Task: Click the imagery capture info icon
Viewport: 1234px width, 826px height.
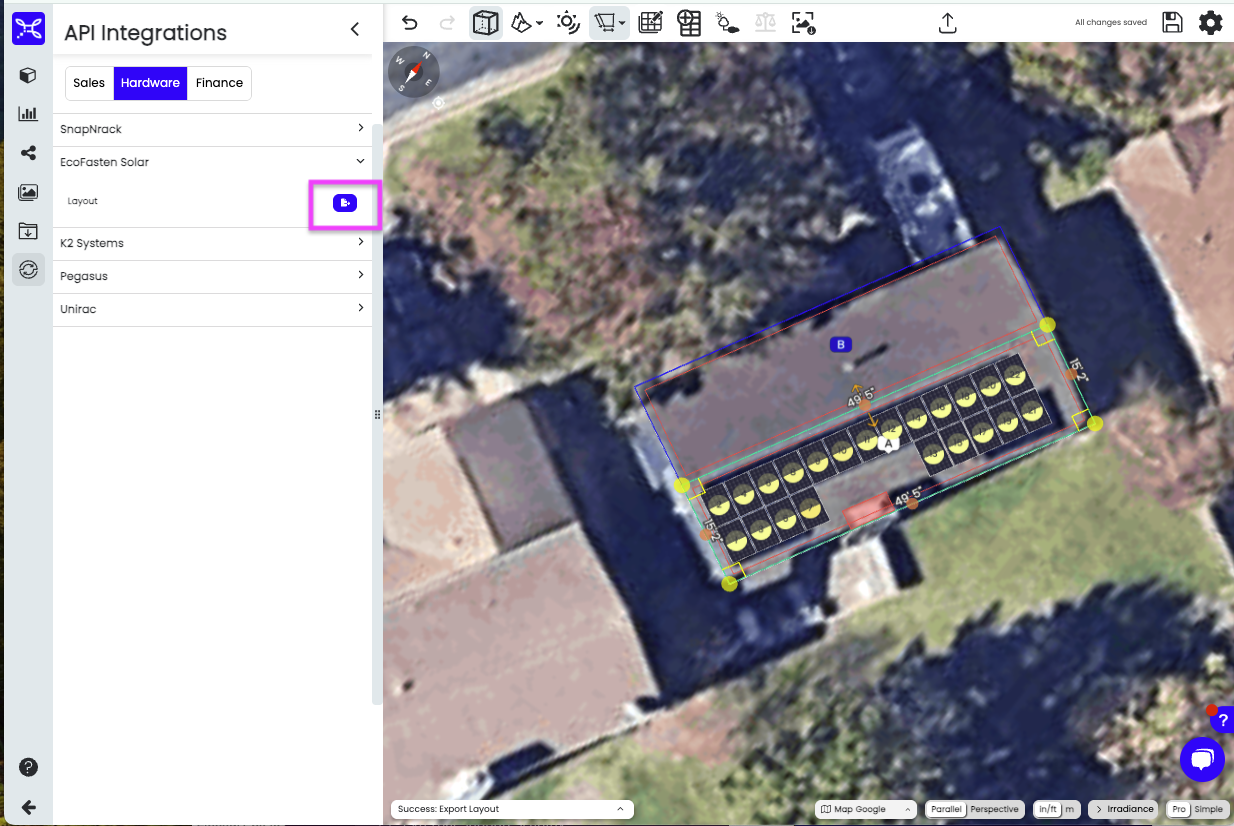Action: [803, 23]
